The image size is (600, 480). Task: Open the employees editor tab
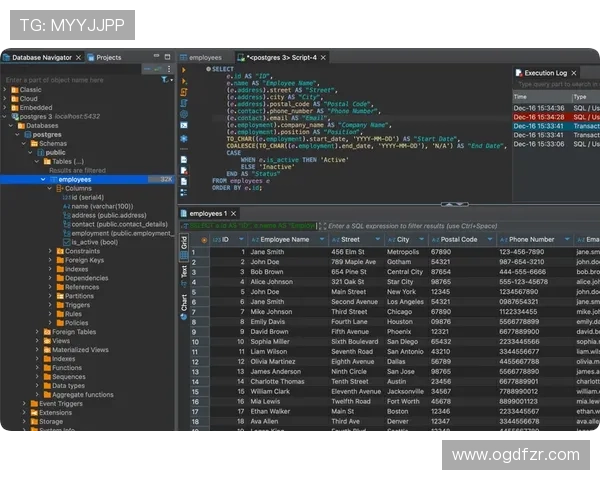[x=204, y=57]
